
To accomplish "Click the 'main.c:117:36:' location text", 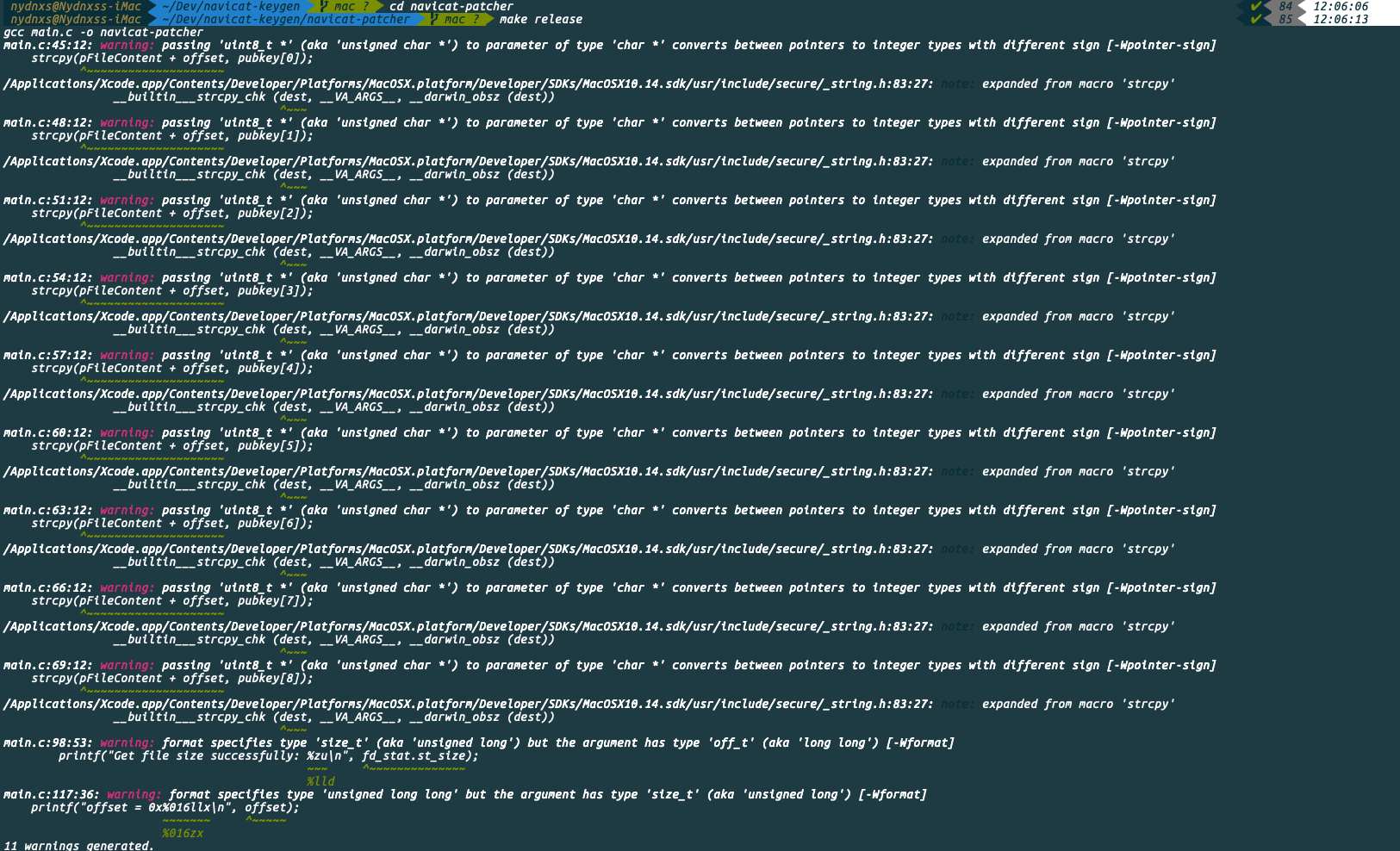I will pos(52,794).
